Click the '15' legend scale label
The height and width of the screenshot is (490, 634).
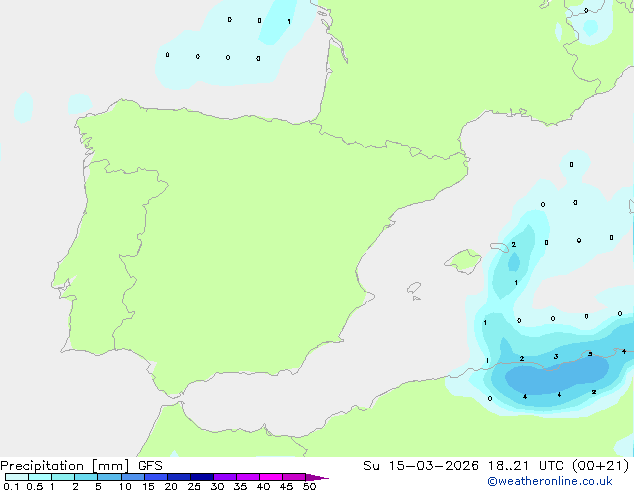tap(148, 486)
